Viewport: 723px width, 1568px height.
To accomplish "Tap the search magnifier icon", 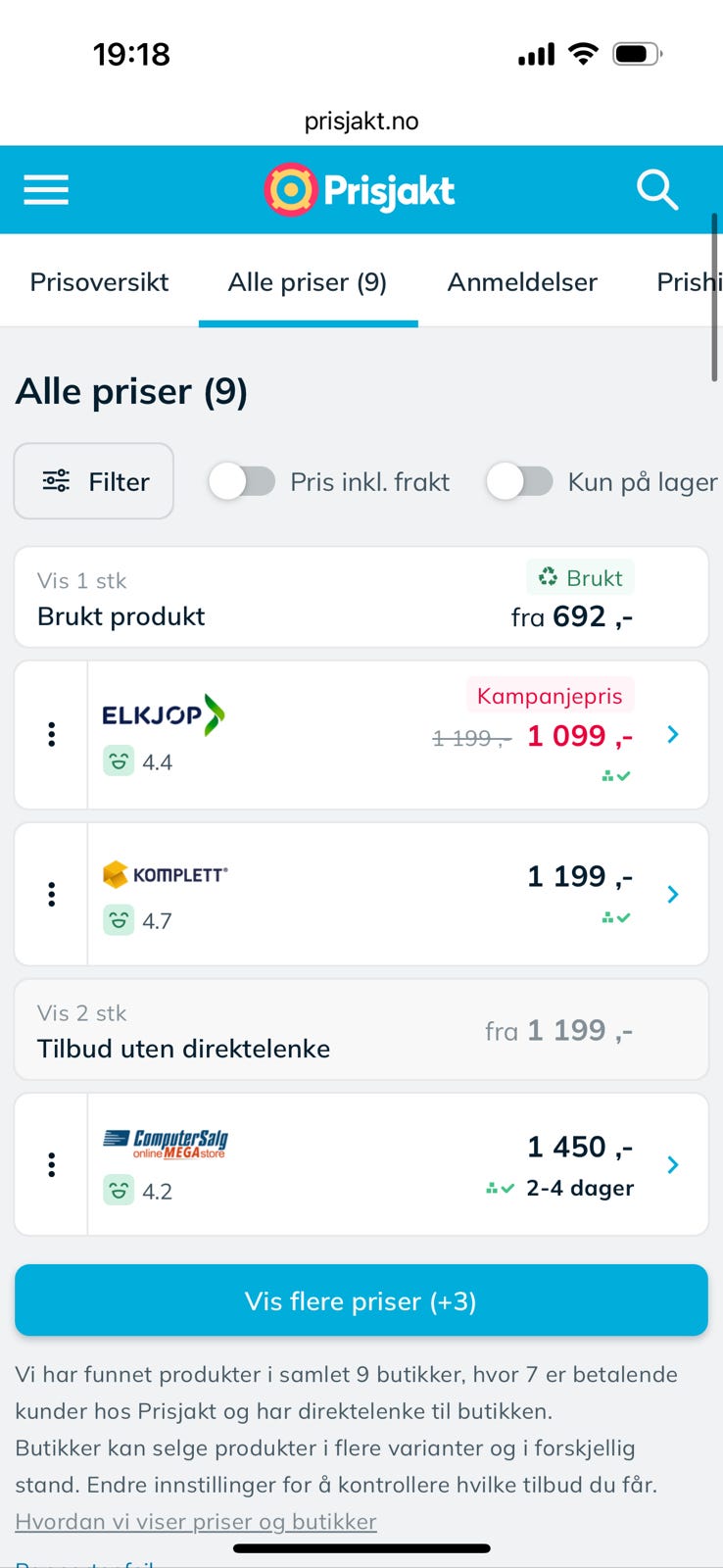I will point(656,190).
